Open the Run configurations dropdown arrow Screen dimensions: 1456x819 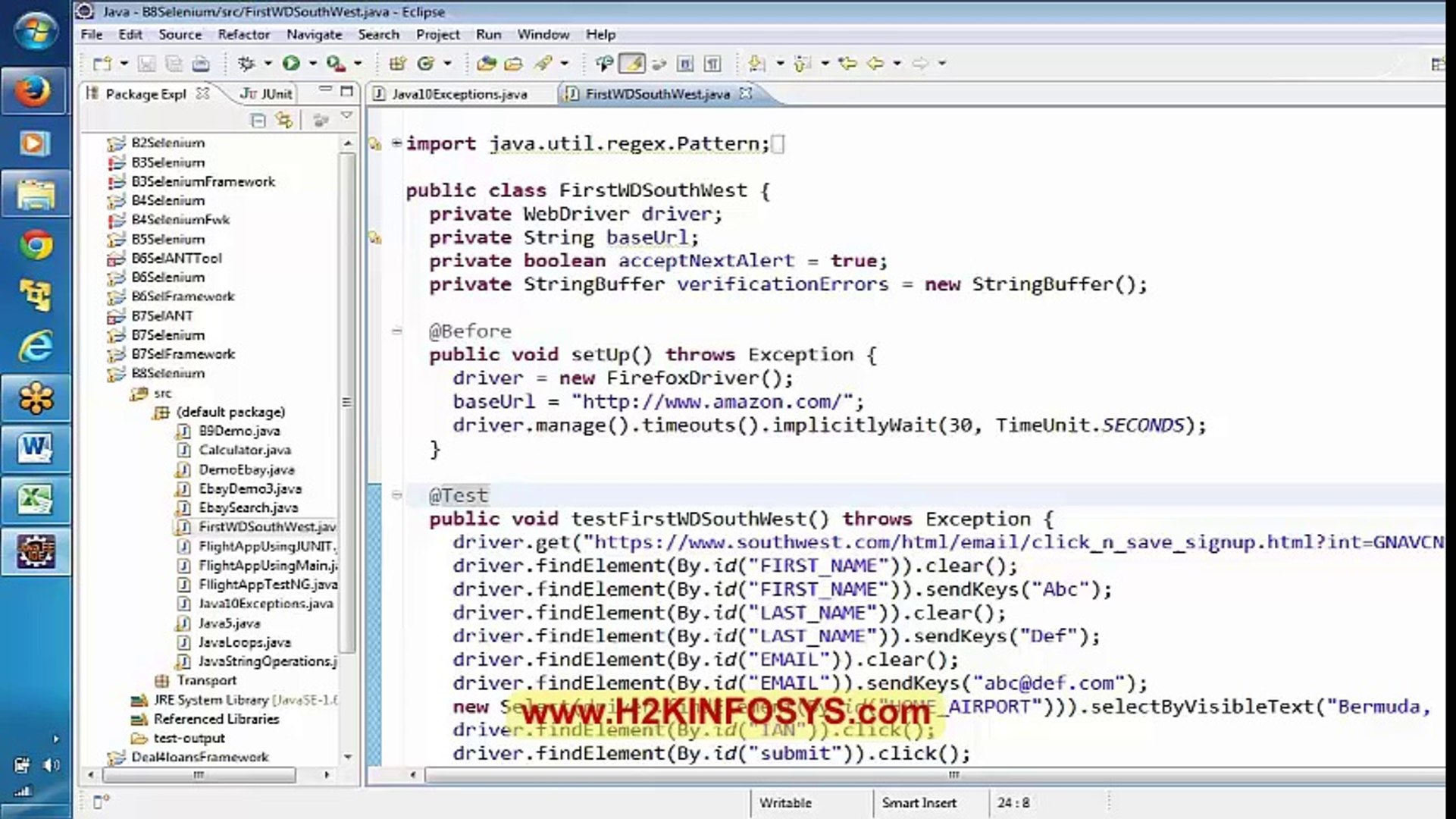pos(312,64)
